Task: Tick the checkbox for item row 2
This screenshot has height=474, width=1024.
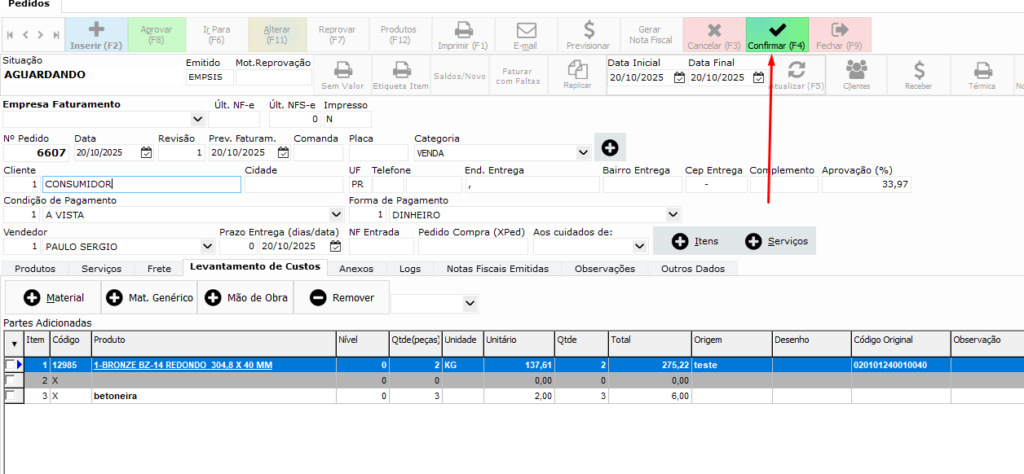Action: 11,381
